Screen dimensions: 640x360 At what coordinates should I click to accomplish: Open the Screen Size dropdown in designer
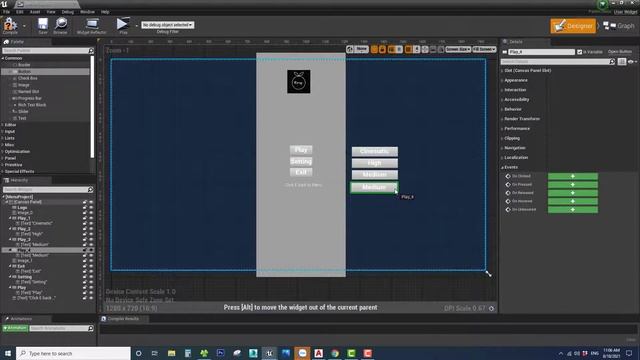click(458, 49)
